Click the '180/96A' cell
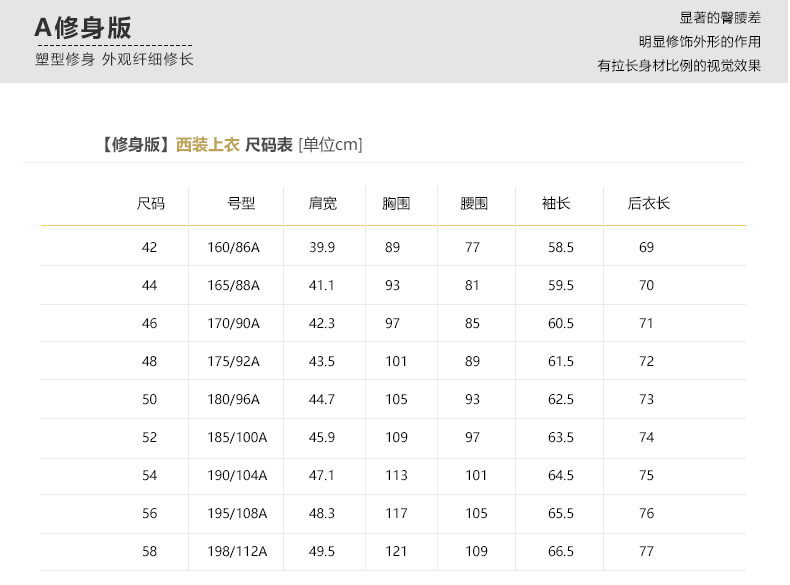 (234, 400)
